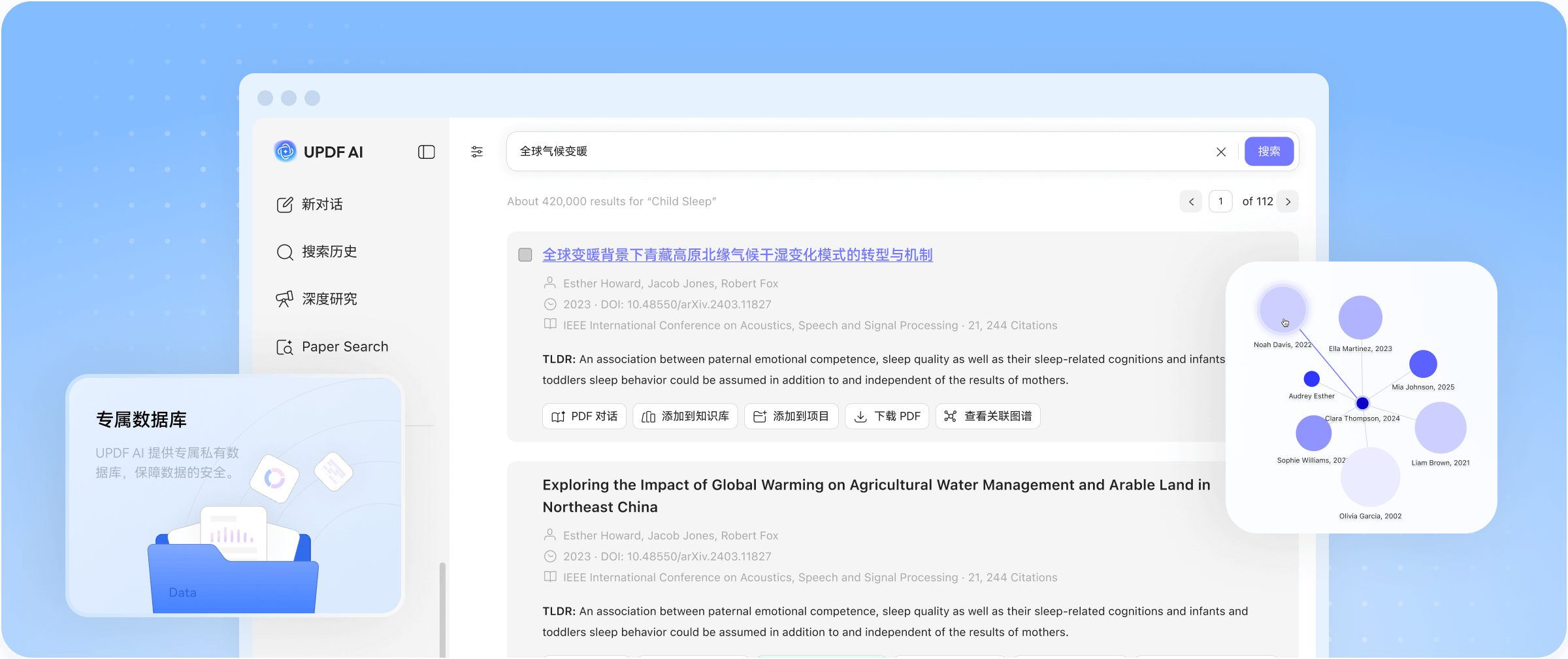Screen dimensions: 1568x659
Task: Click 添加到知识库 add to knowledge base
Action: click(685, 416)
